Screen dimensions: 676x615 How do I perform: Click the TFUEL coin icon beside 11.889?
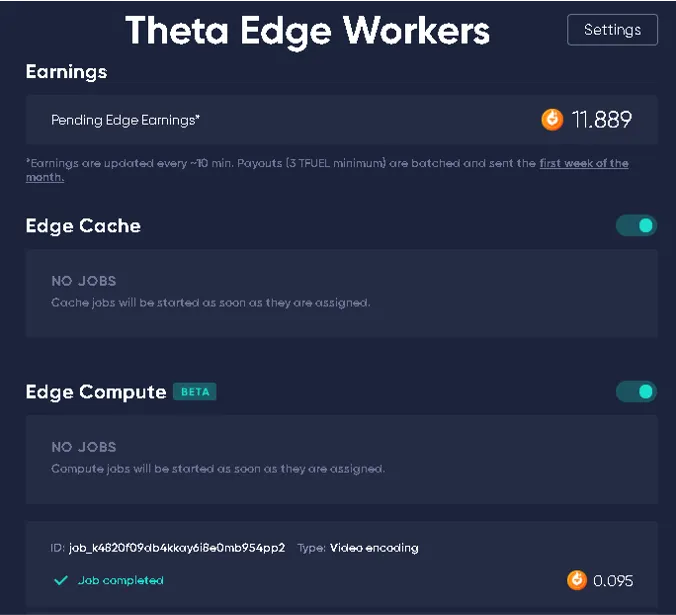552,120
